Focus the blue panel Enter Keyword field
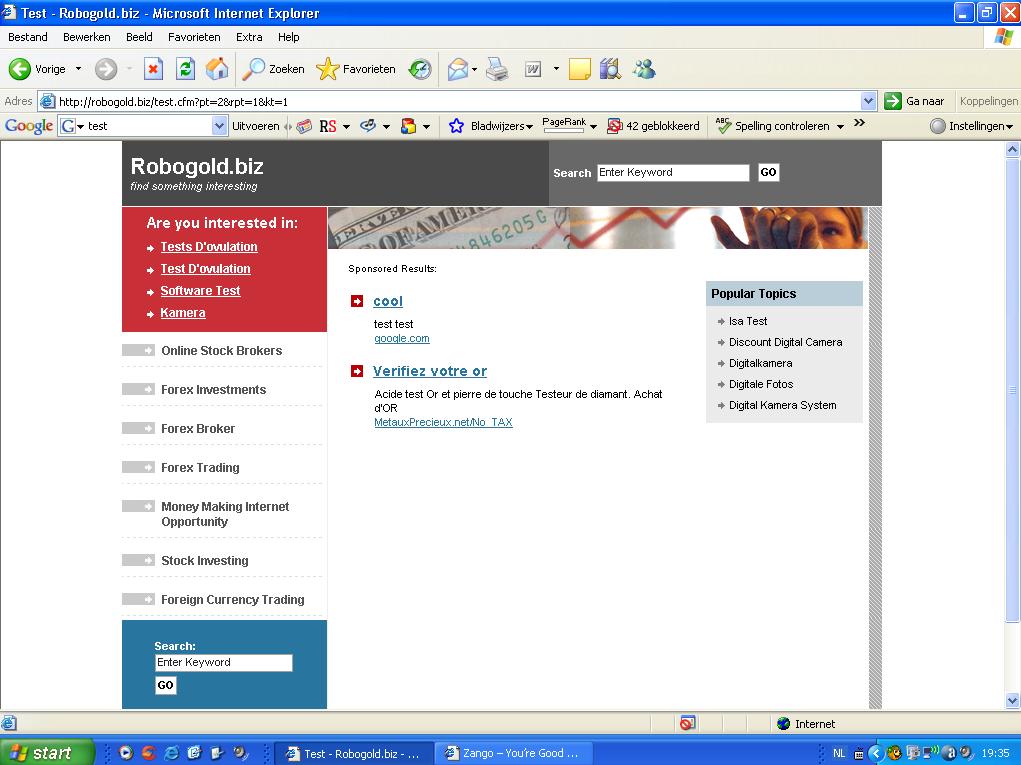This screenshot has height=765, width=1021. [224, 662]
